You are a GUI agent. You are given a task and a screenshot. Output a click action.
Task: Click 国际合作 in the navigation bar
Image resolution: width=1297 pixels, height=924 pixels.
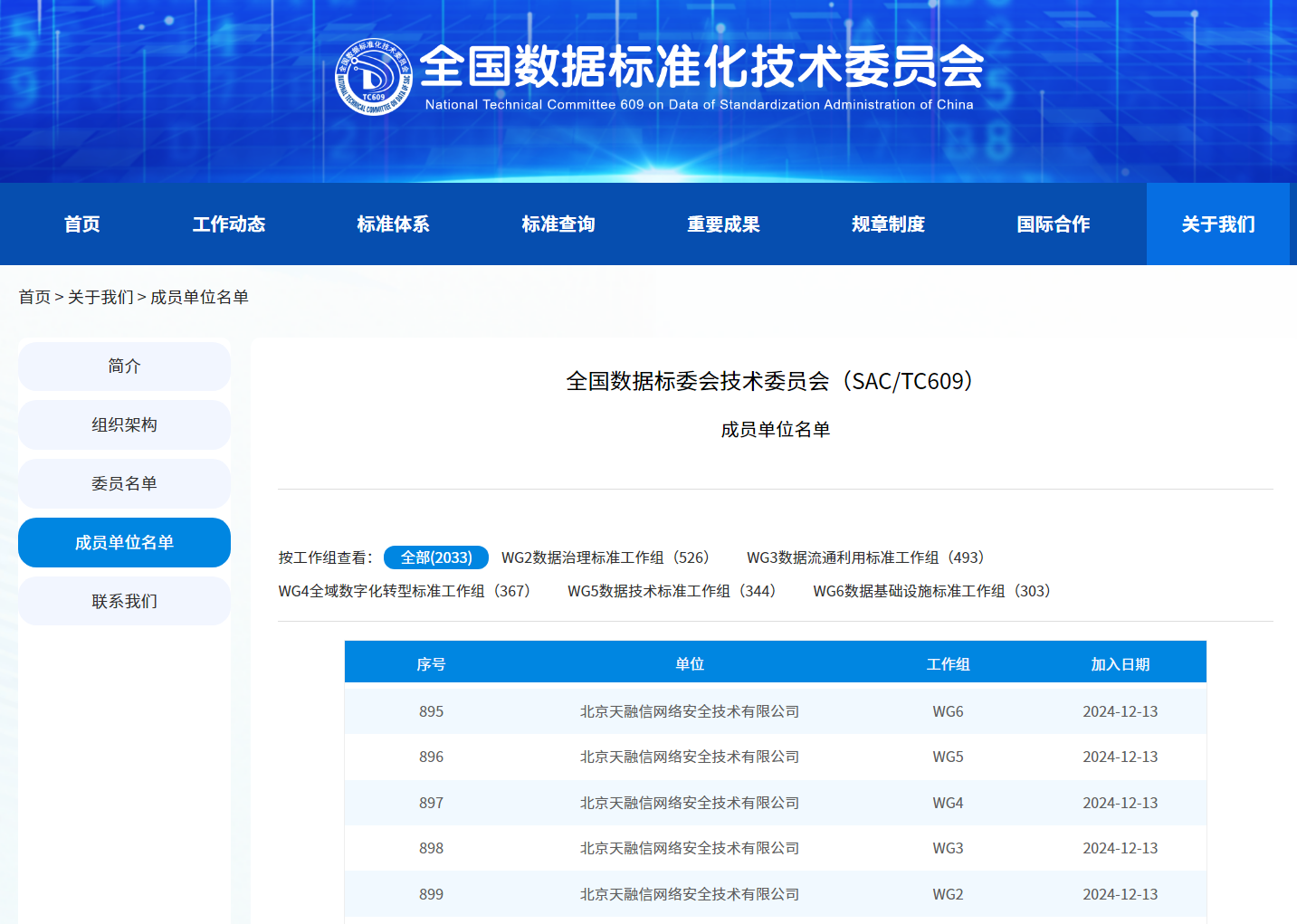[x=1054, y=224]
